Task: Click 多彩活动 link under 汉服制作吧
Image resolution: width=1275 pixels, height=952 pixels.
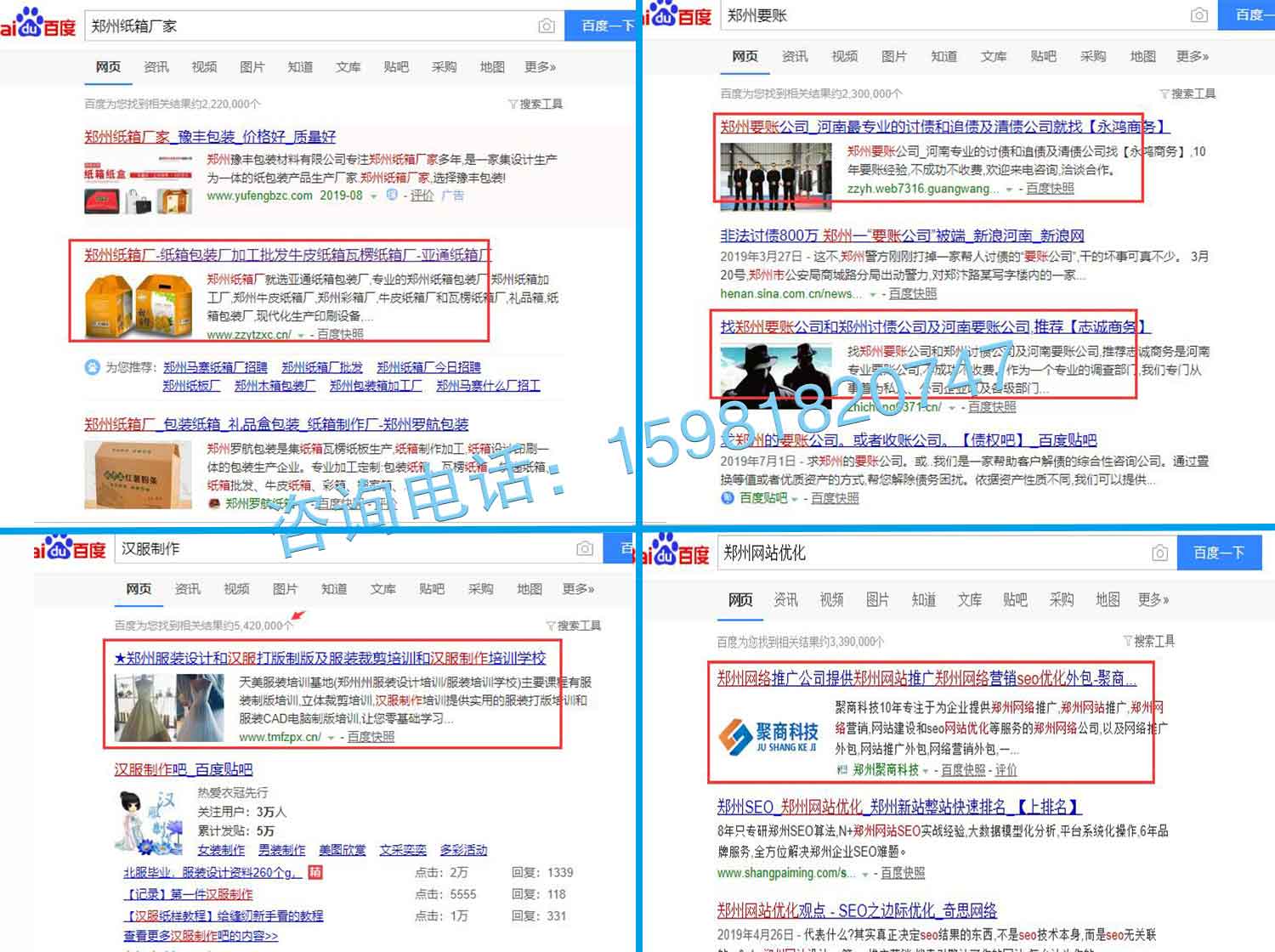Action: [x=463, y=850]
